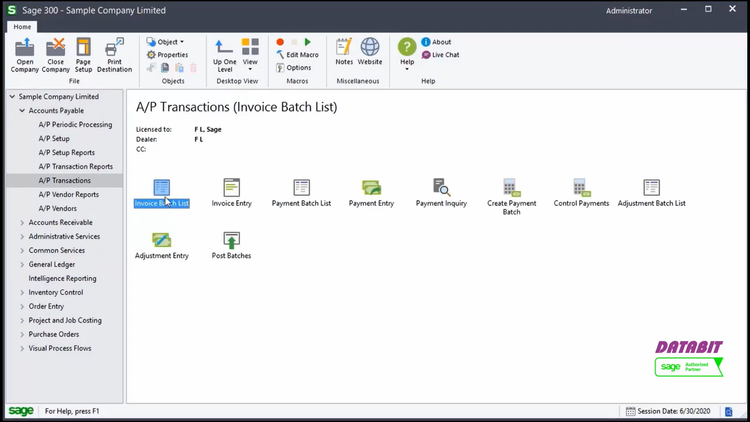Expand the Order Entry node
The height and width of the screenshot is (422, 750).
[x=22, y=306]
